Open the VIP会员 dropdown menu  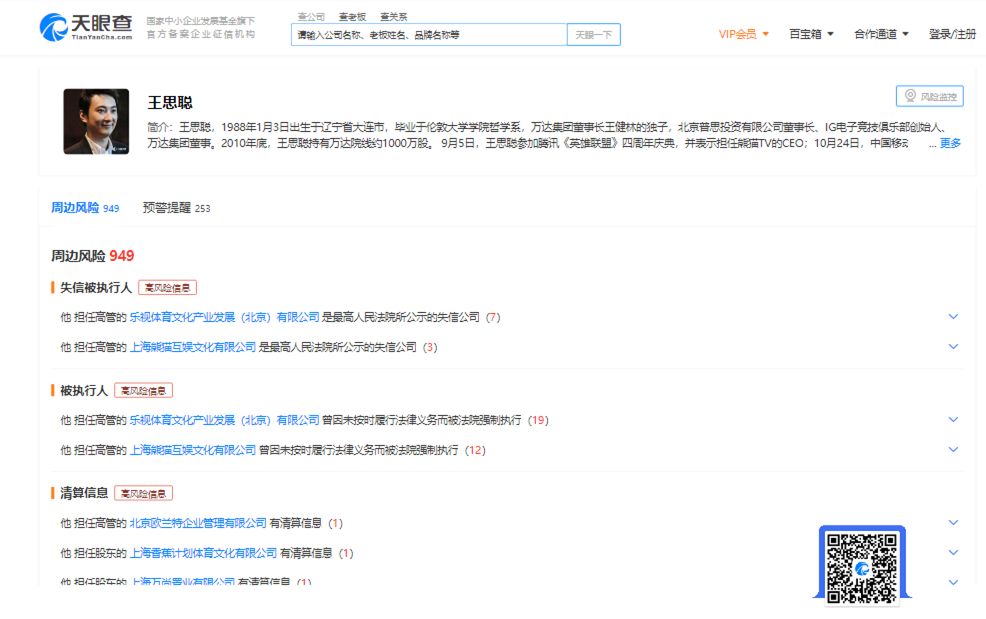(x=740, y=33)
